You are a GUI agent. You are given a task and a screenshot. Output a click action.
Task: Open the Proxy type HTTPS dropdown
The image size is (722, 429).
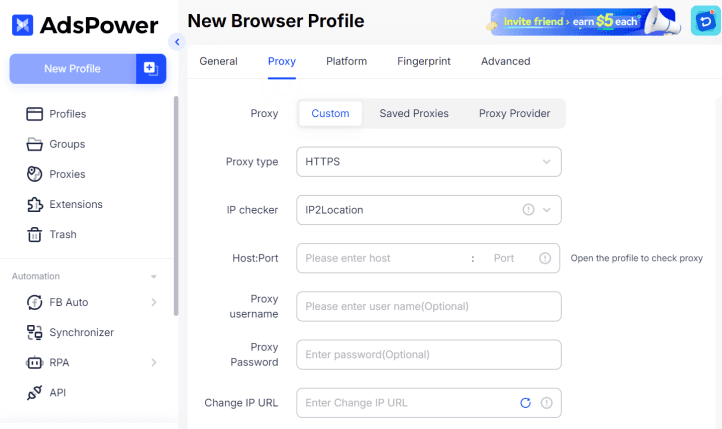click(x=428, y=162)
